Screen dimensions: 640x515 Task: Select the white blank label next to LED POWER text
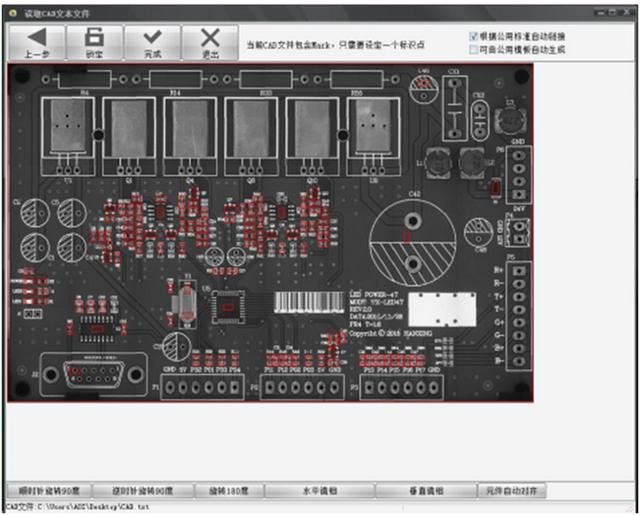point(442,309)
